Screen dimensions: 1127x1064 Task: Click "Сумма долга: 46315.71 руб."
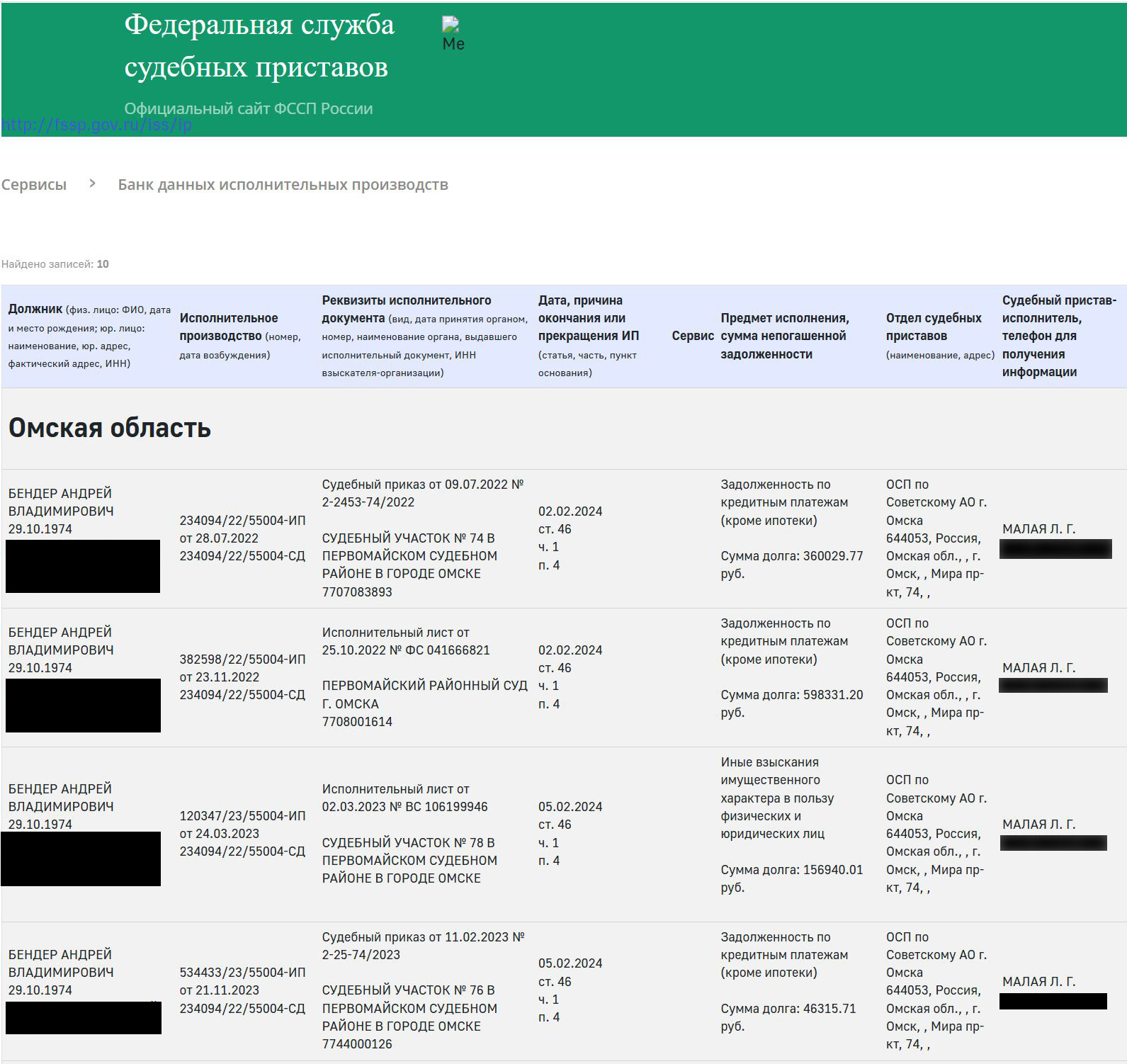click(x=788, y=1017)
